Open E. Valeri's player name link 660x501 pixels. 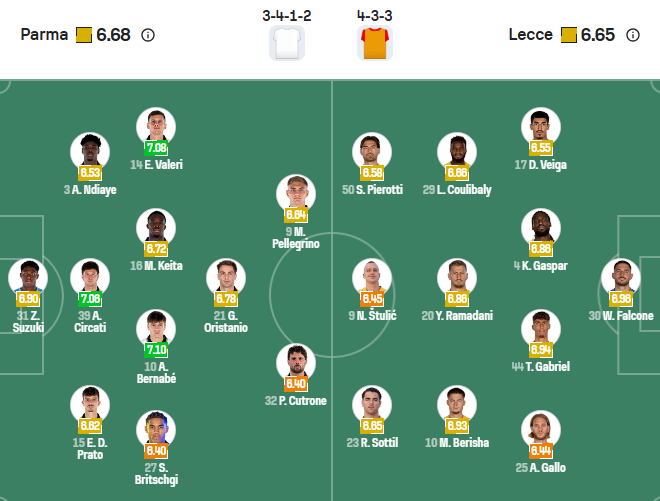point(156,165)
